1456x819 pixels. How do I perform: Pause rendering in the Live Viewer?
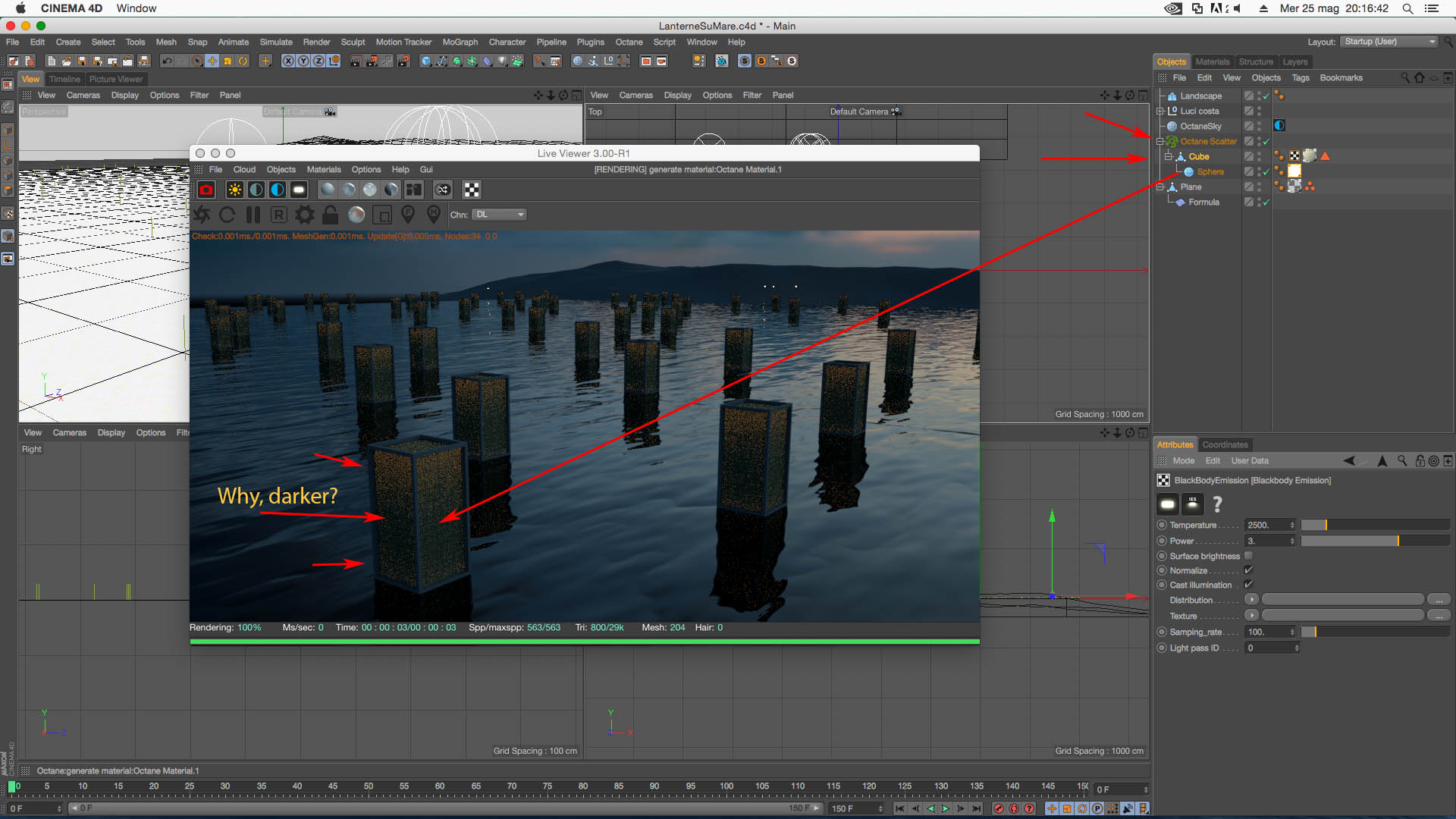click(253, 215)
